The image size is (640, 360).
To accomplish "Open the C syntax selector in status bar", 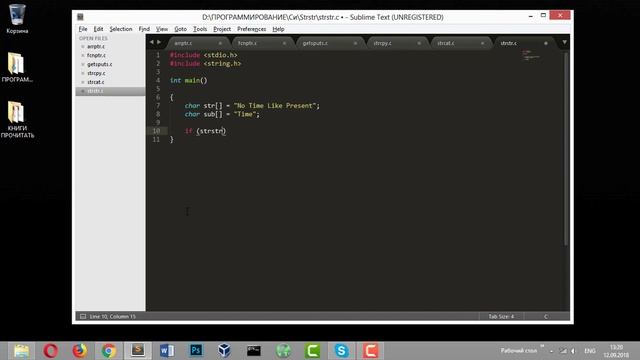I will pyautogui.click(x=546, y=316).
